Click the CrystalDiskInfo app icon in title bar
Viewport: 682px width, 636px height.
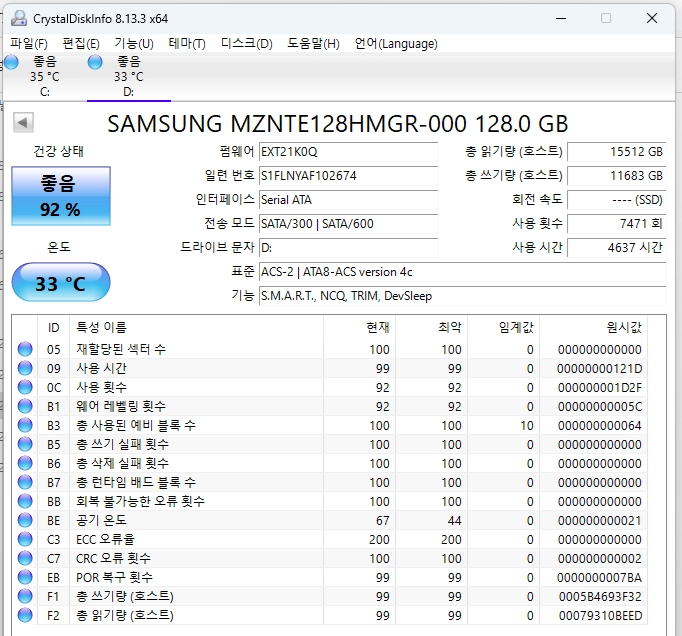point(19,18)
